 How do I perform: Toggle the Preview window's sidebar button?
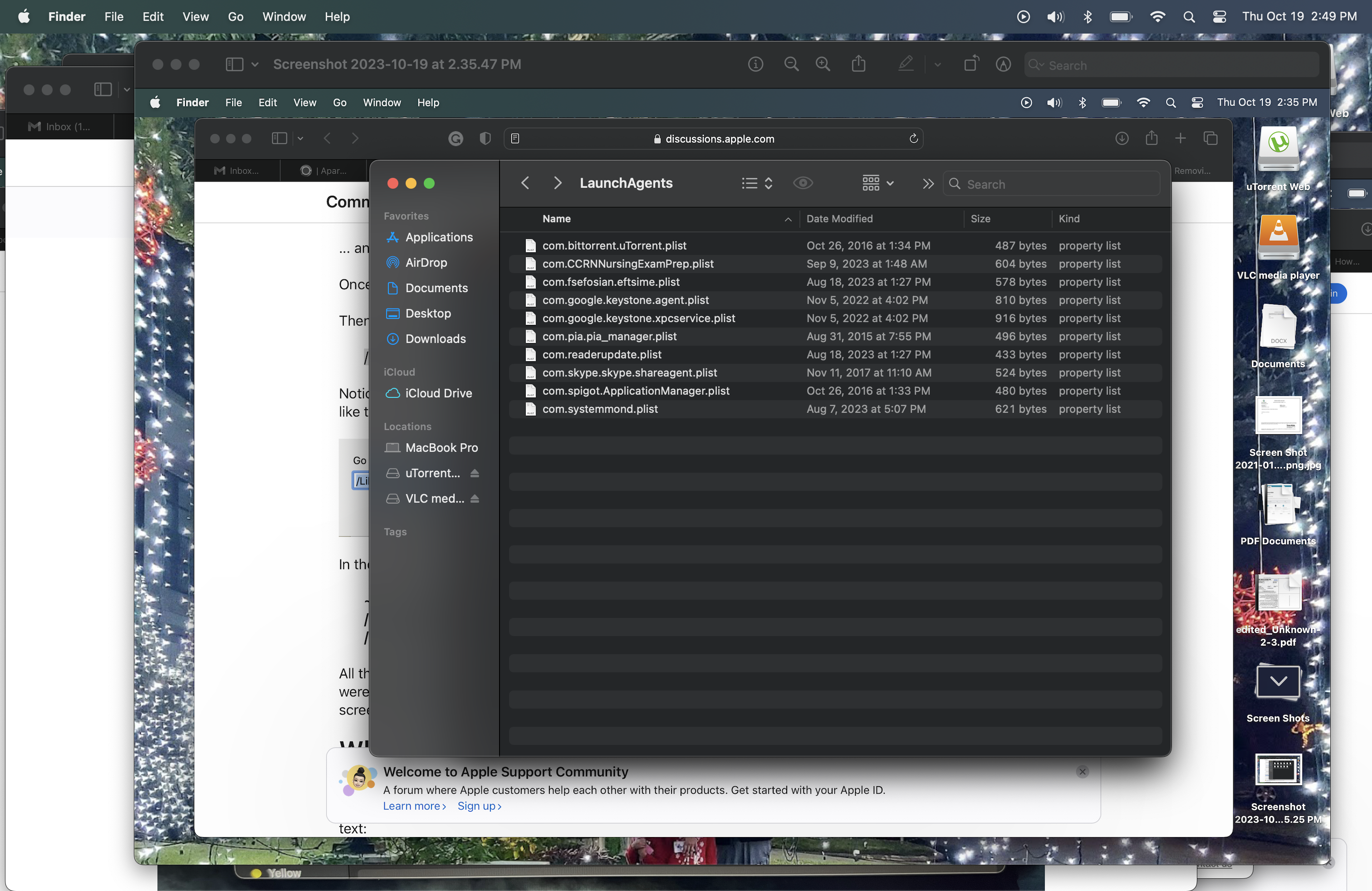tap(234, 64)
